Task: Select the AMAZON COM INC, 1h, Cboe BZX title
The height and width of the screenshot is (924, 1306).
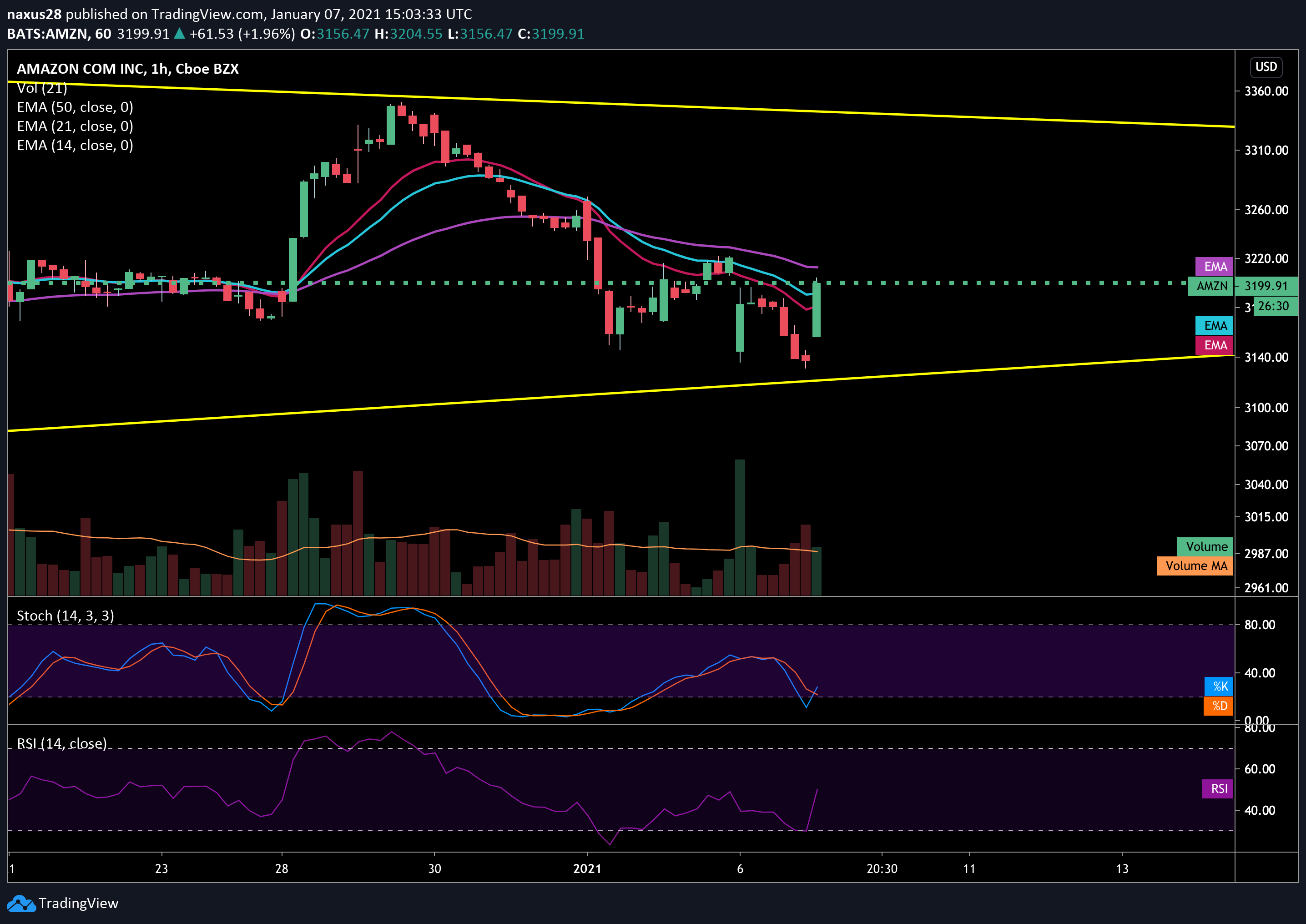Action: [128, 69]
